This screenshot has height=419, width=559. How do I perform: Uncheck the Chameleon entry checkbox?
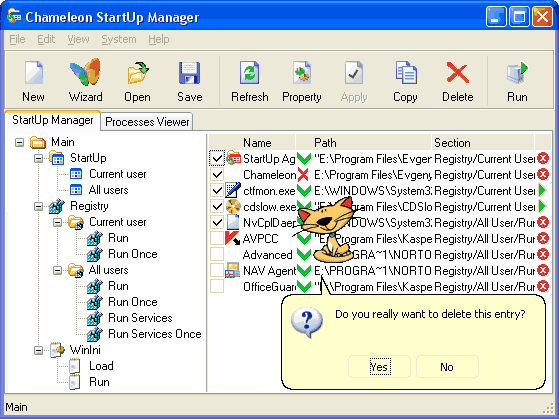217,174
